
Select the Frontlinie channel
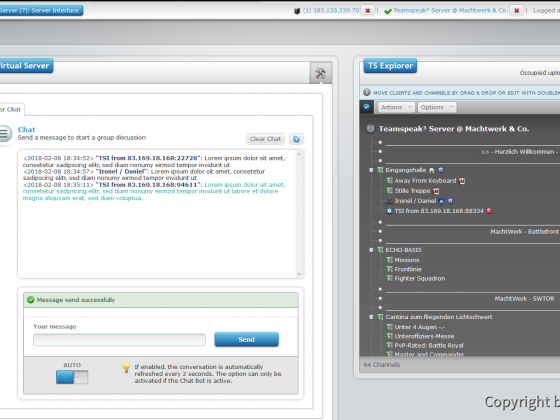[x=408, y=269]
